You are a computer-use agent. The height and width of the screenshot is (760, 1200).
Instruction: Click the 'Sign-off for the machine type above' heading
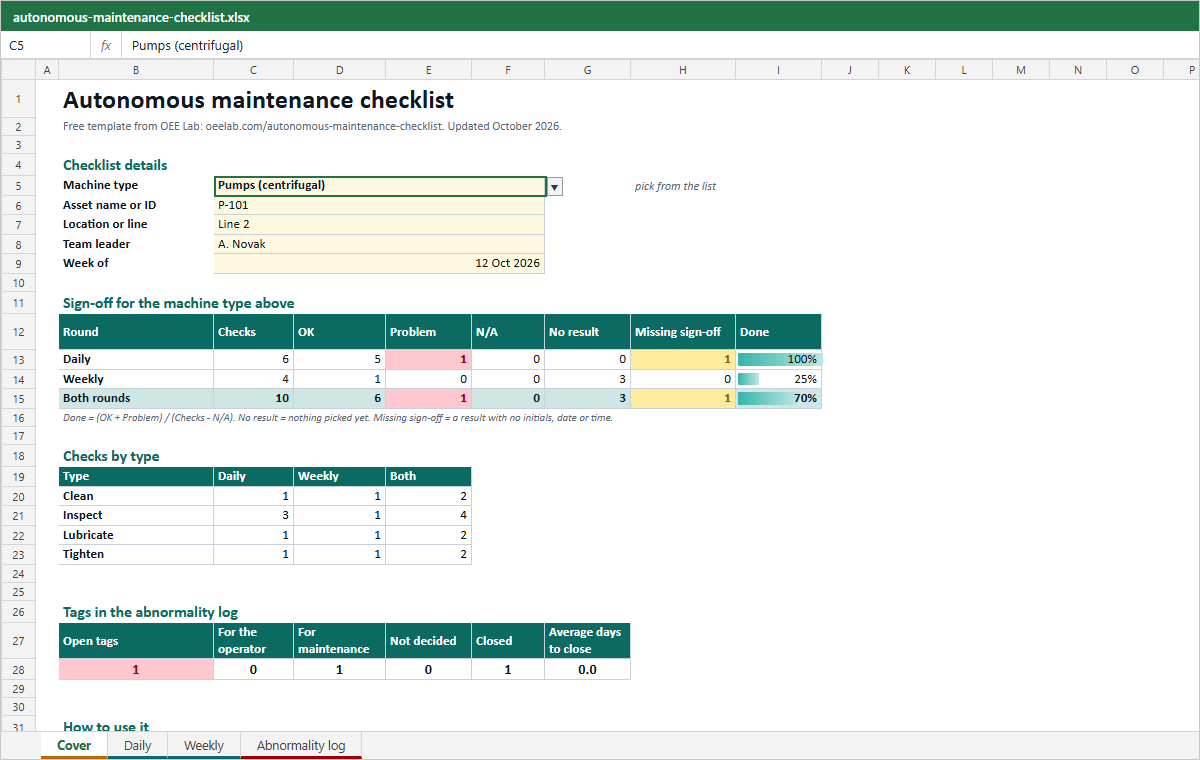[178, 303]
